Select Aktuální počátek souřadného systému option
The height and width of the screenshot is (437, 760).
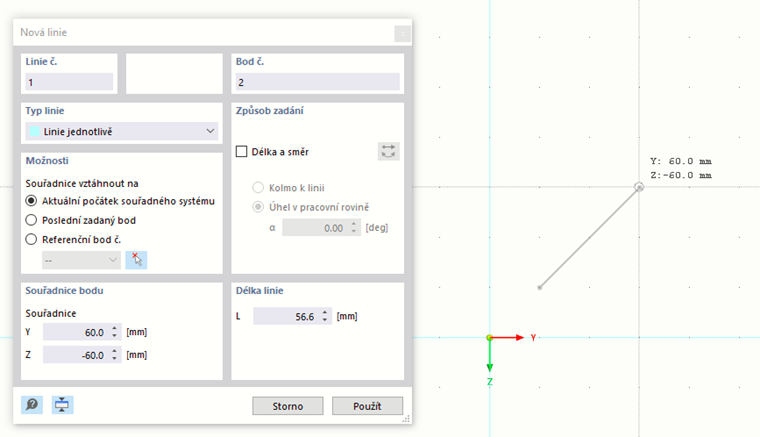(32, 201)
